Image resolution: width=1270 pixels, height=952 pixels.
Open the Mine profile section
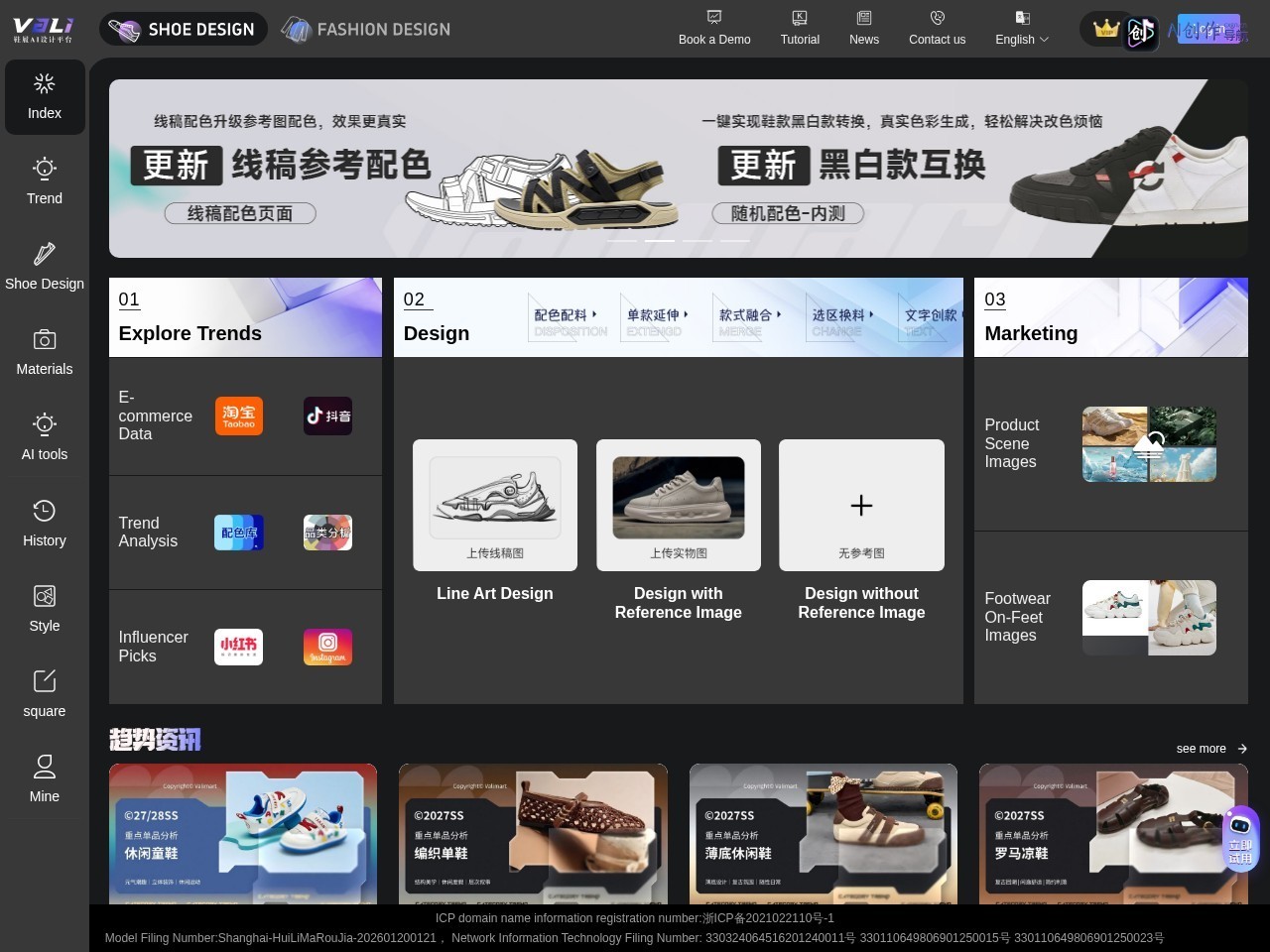point(45,780)
